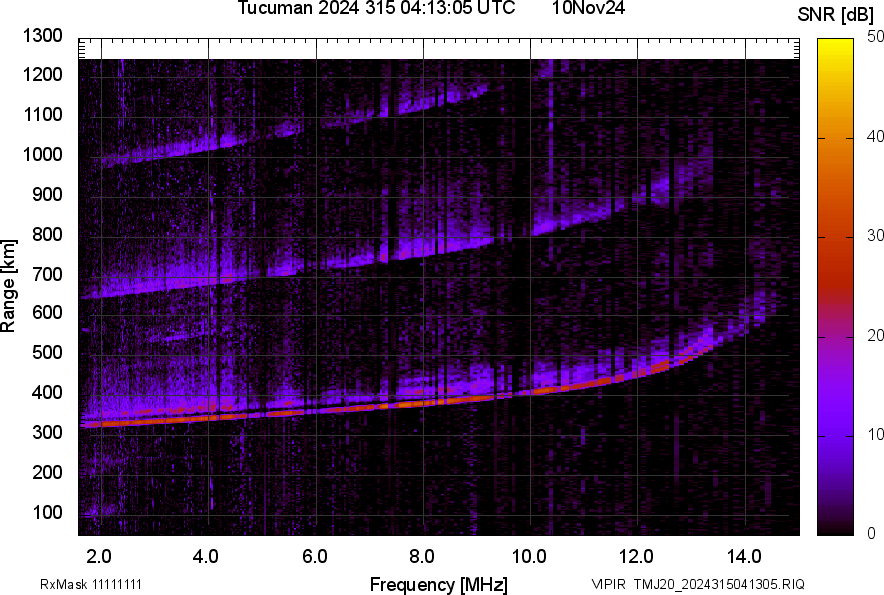This screenshot has height=595, width=884.
Task: Click the 'Range [km]' axis label
Action: pyautogui.click(x=8, y=286)
